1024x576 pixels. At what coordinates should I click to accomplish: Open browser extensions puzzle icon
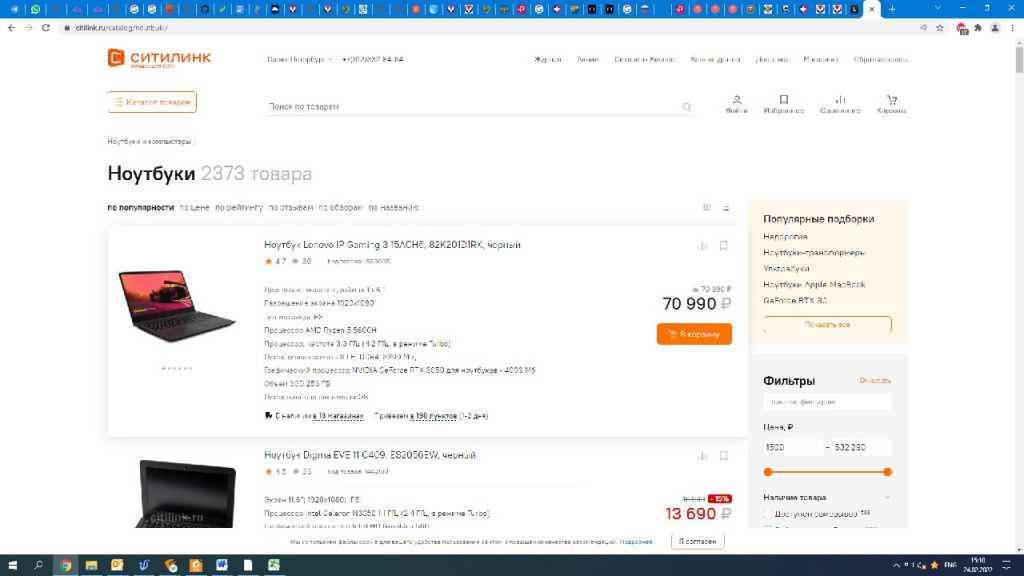pyautogui.click(x=978, y=28)
